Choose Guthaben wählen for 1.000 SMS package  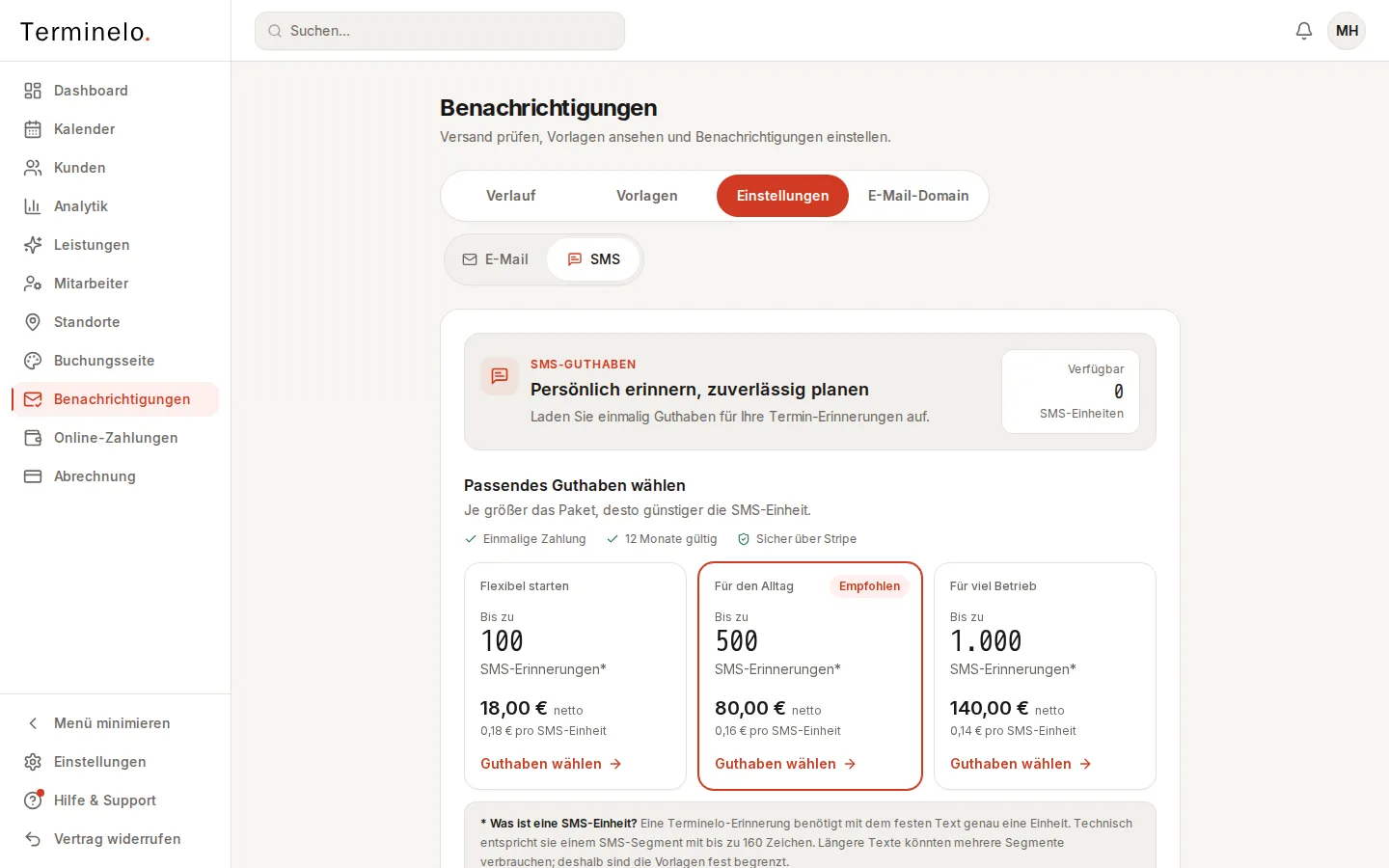click(x=1021, y=764)
